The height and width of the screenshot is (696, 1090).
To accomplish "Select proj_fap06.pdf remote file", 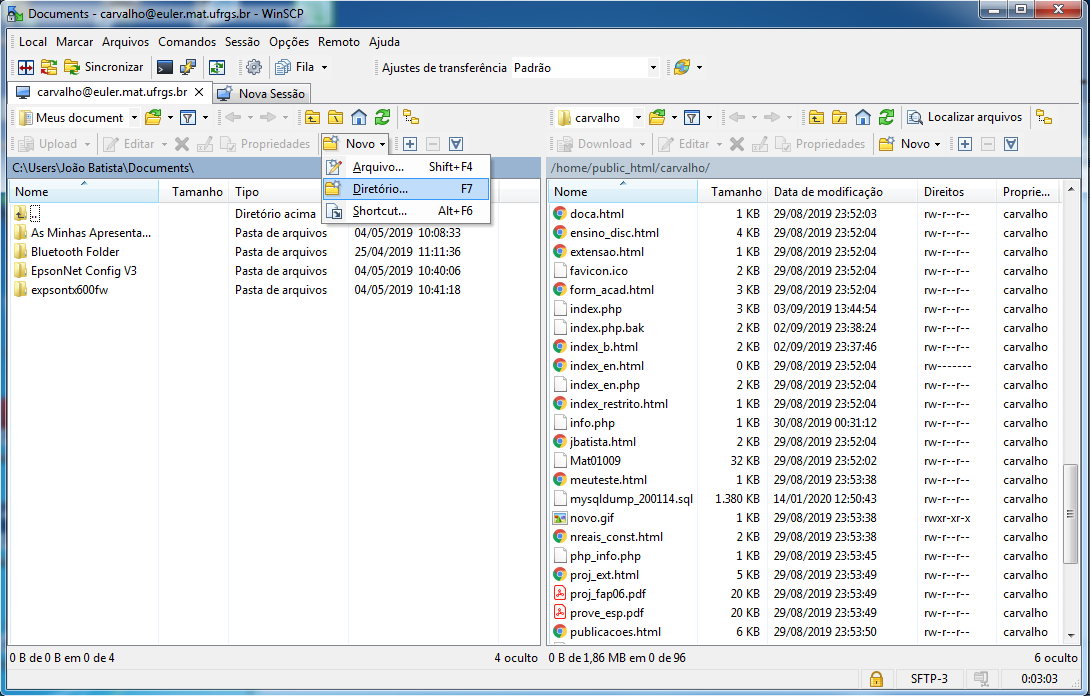I will click(608, 594).
